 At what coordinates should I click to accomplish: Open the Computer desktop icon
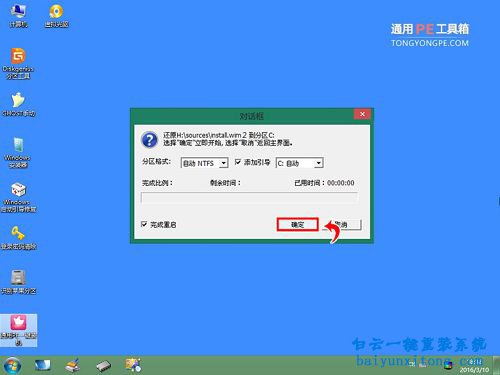(x=18, y=15)
